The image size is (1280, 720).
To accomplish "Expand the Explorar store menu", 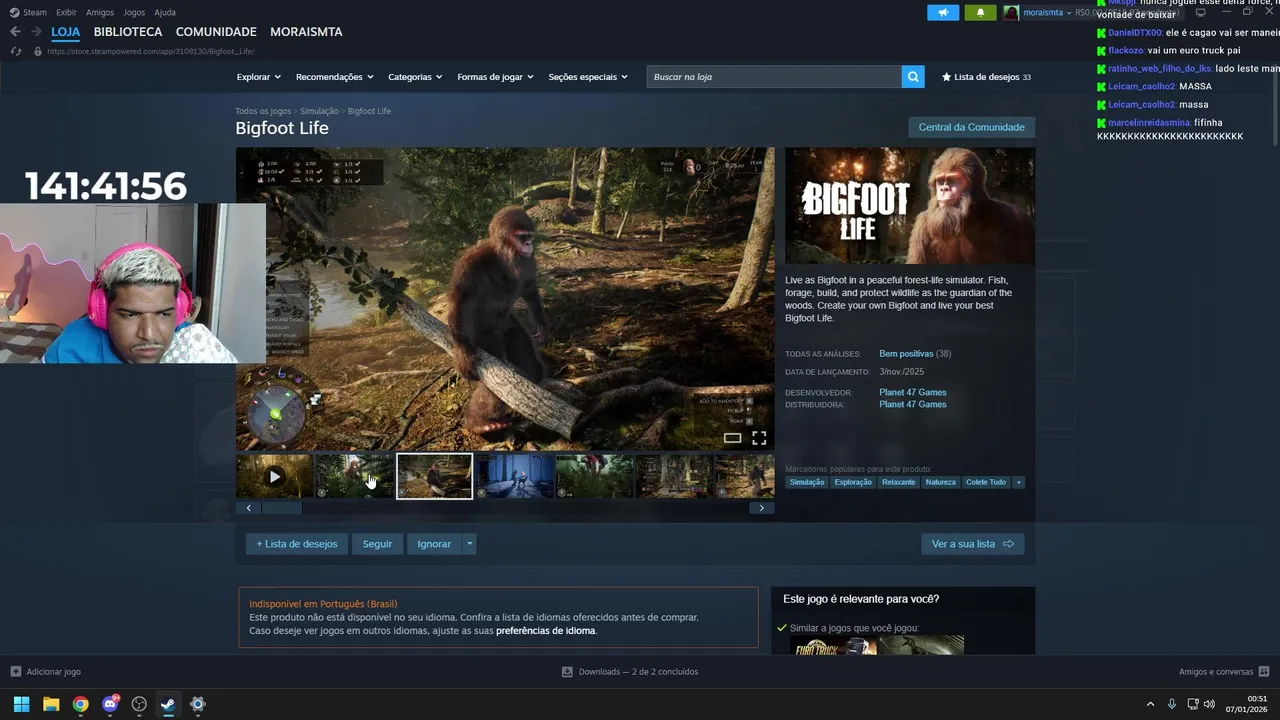I will [x=258, y=77].
